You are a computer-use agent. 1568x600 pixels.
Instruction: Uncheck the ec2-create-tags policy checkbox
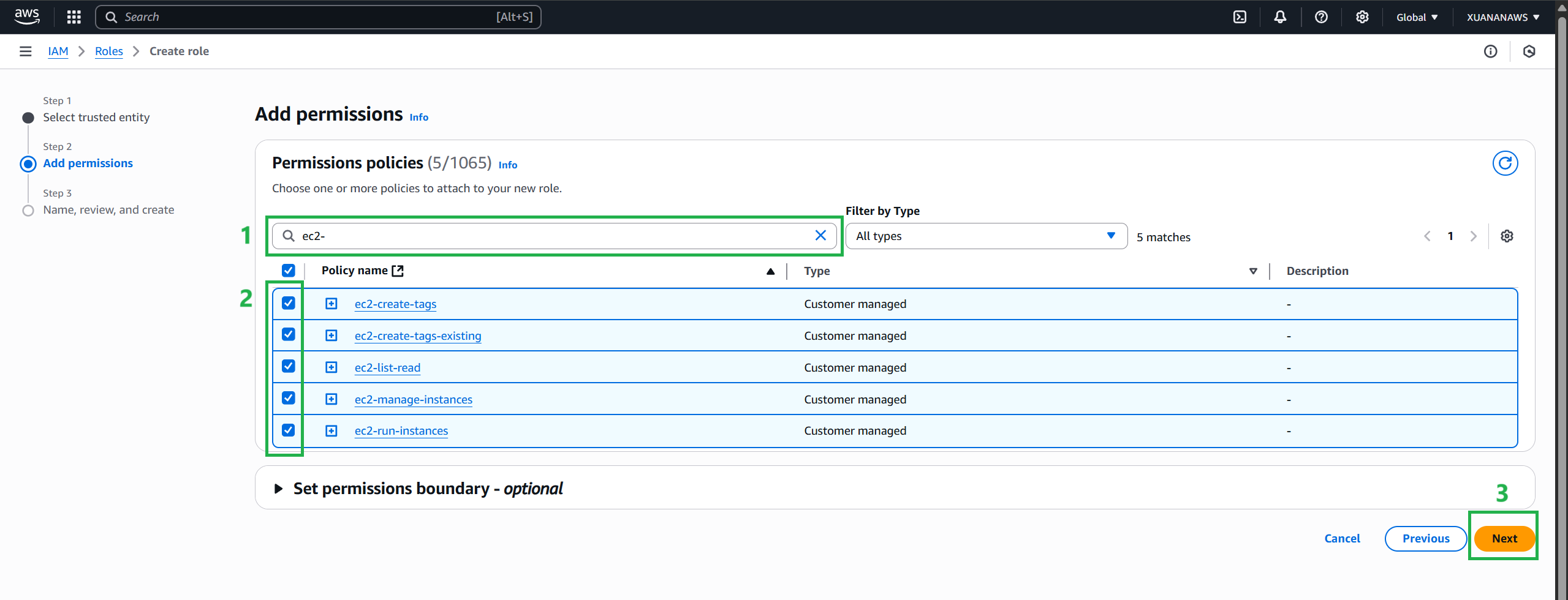pos(289,303)
